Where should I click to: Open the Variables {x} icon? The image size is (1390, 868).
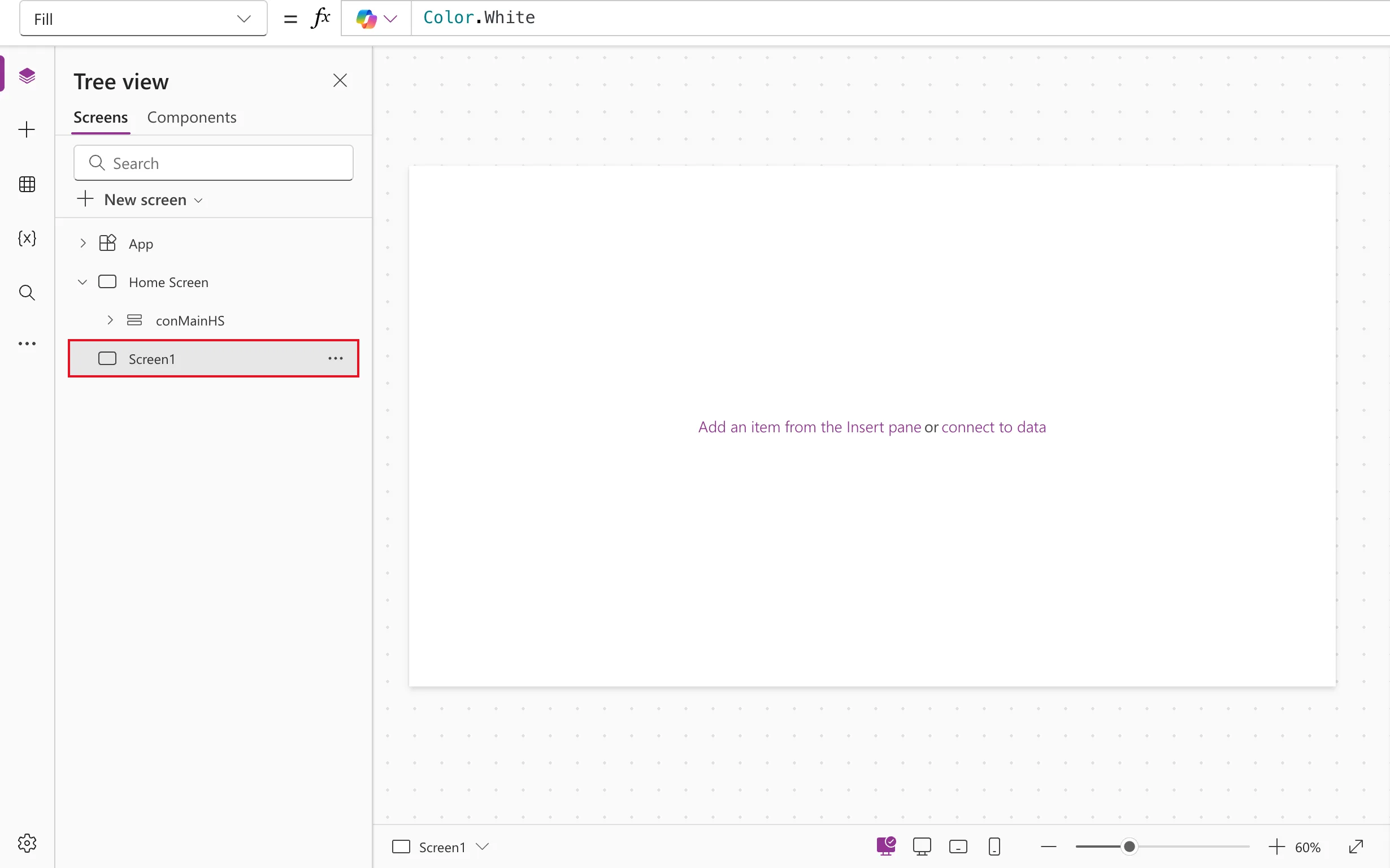pyautogui.click(x=27, y=238)
